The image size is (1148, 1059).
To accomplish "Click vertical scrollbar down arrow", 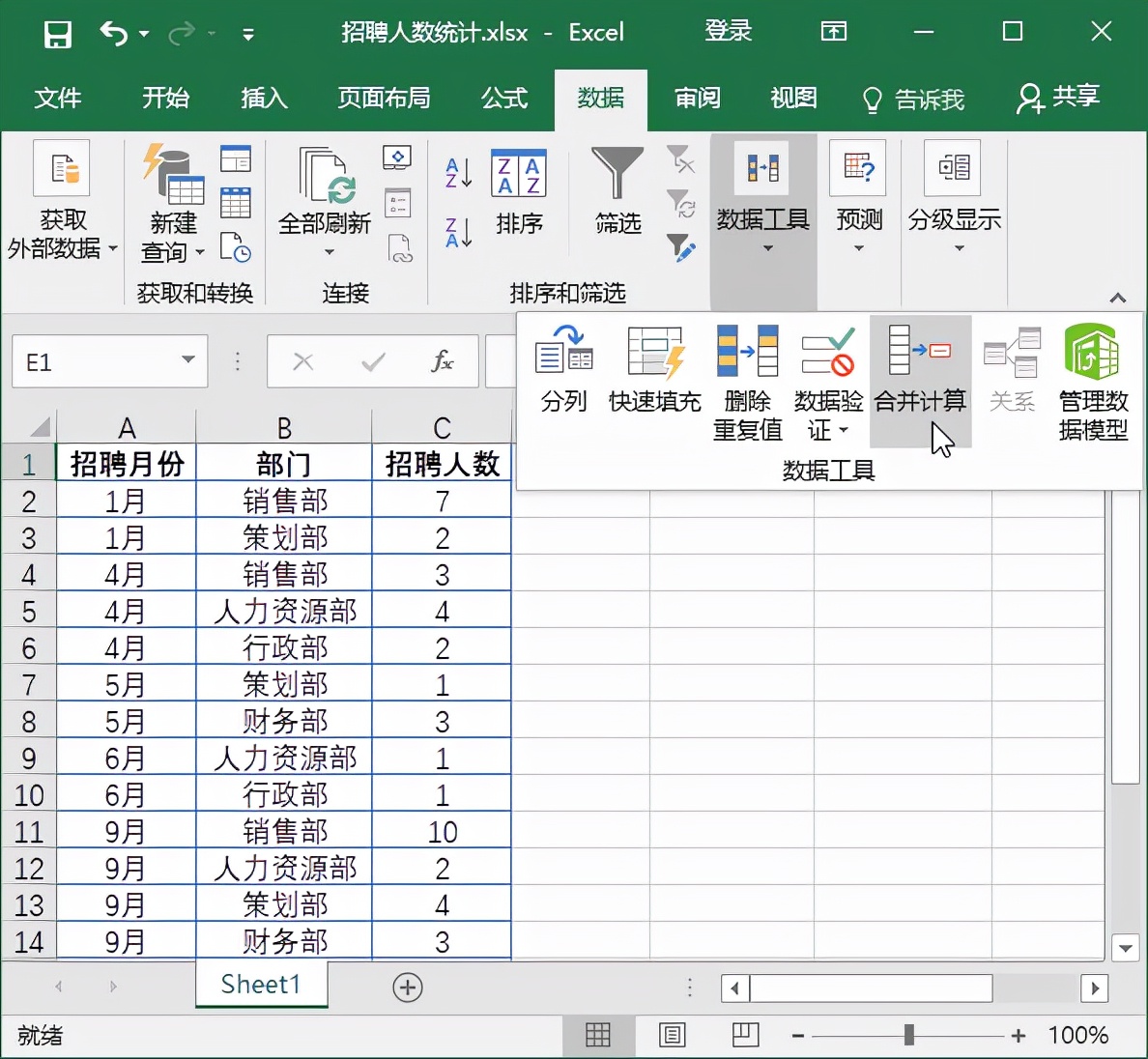I will tap(1125, 949).
